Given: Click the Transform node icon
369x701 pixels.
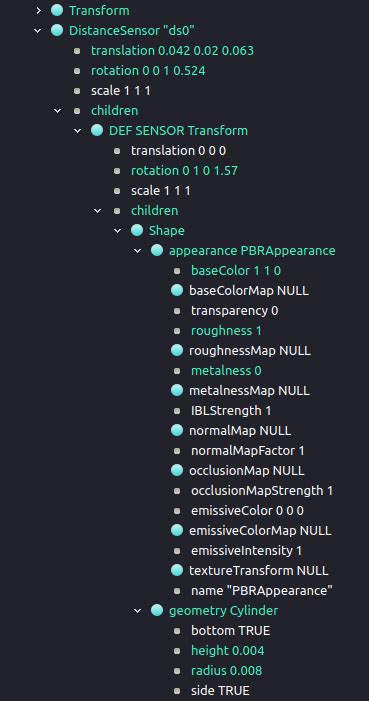Looking at the screenshot, I should click(57, 10).
